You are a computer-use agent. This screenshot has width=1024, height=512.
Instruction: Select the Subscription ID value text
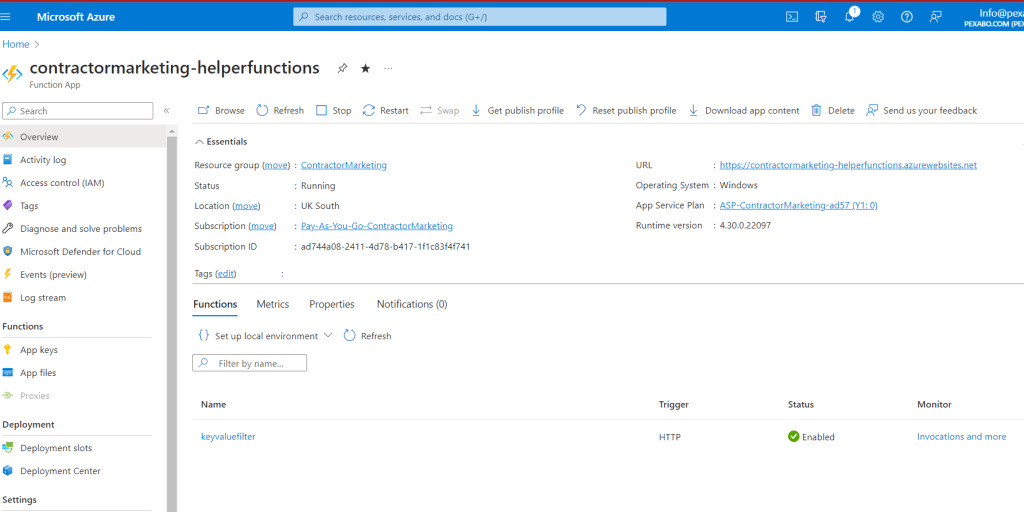coord(385,247)
